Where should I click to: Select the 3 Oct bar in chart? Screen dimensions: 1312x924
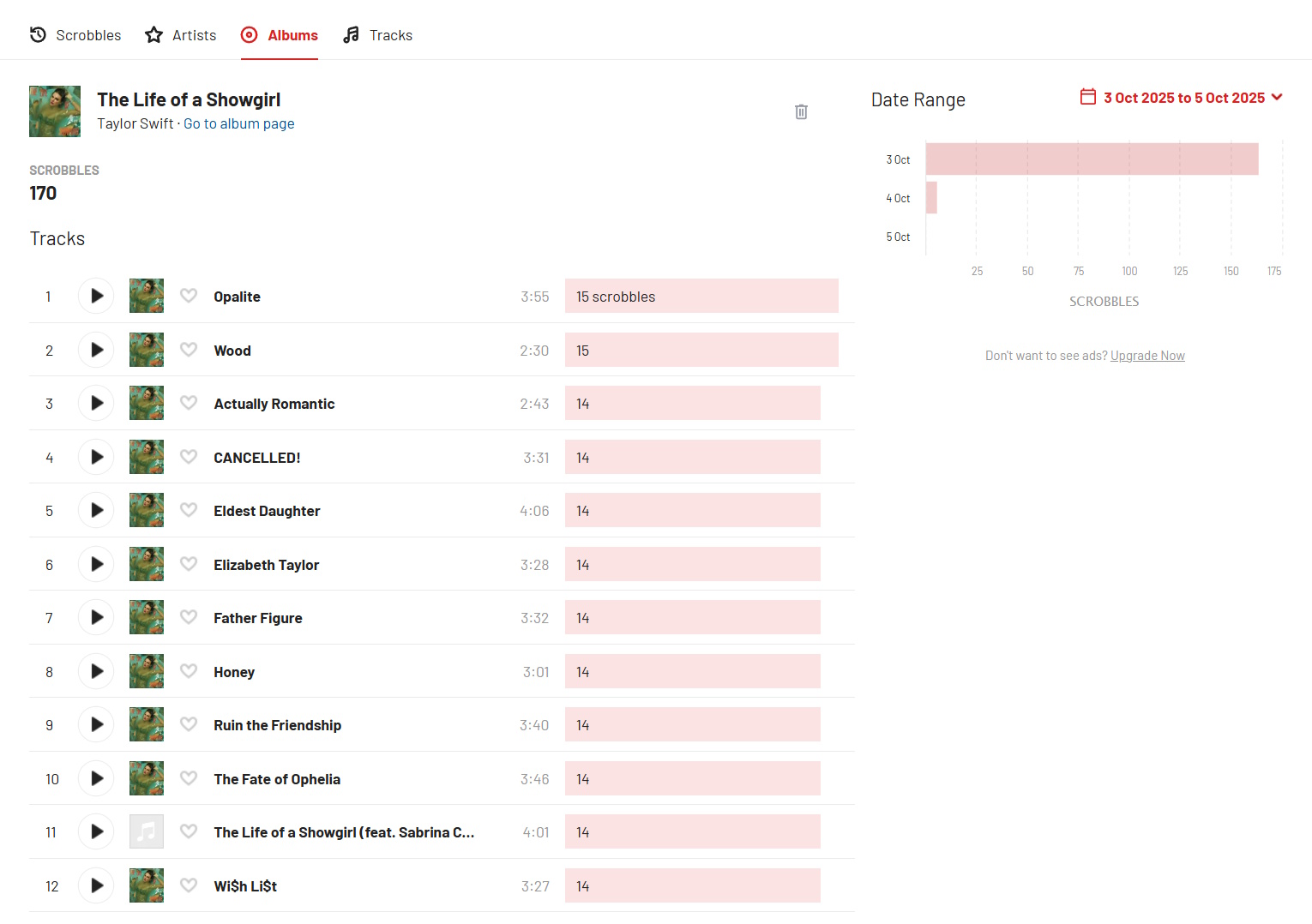[x=1092, y=159]
